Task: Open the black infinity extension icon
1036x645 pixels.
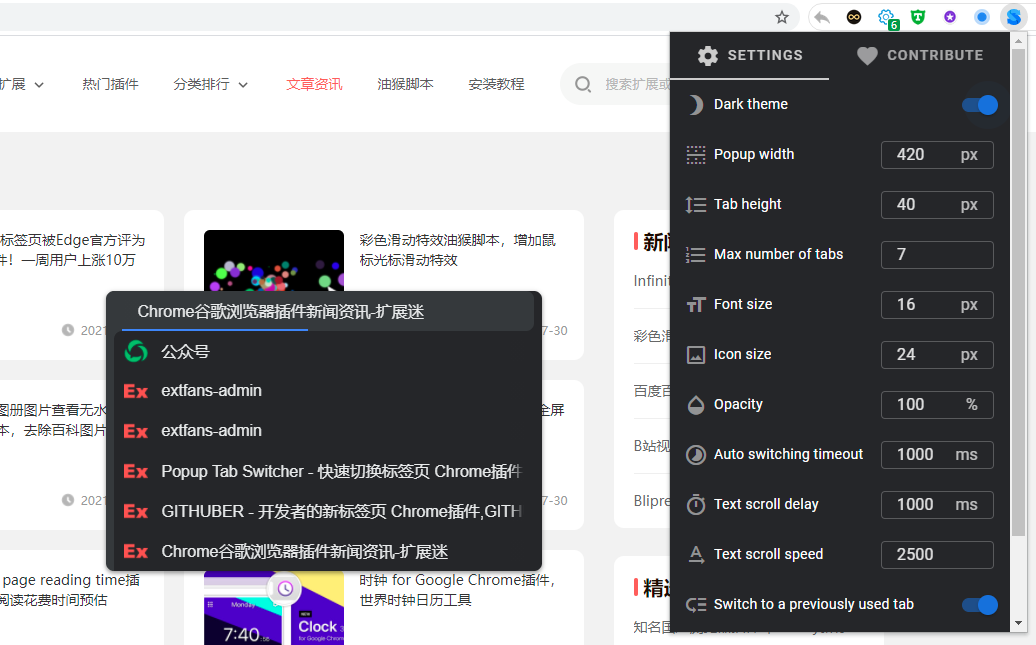Action: click(854, 17)
